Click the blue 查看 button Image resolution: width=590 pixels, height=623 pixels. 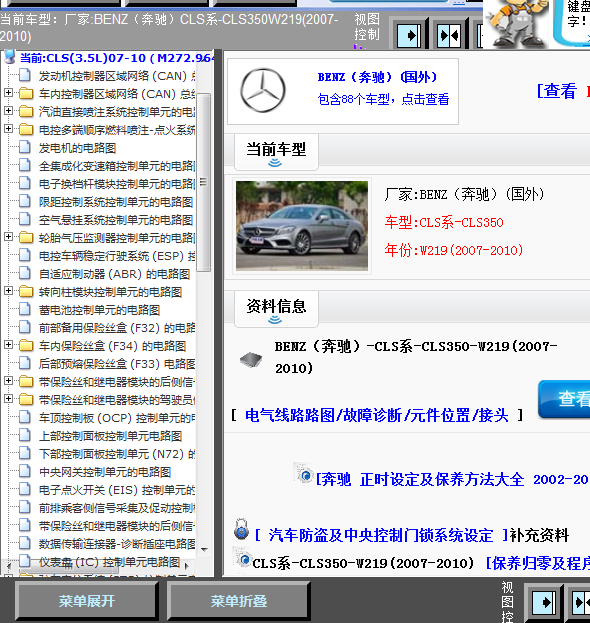pos(565,399)
